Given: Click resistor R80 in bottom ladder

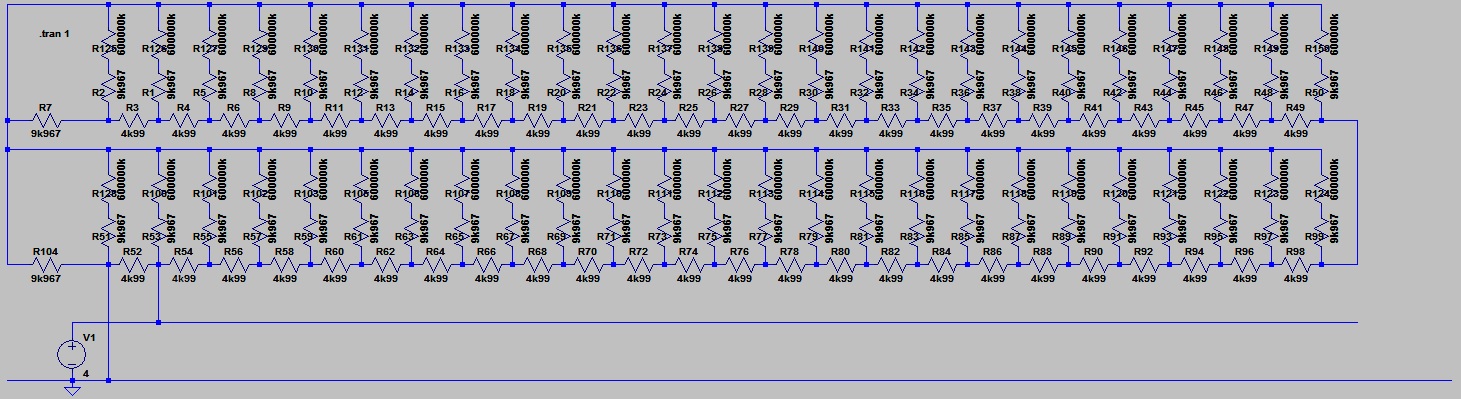Looking at the screenshot, I should pos(841,266).
